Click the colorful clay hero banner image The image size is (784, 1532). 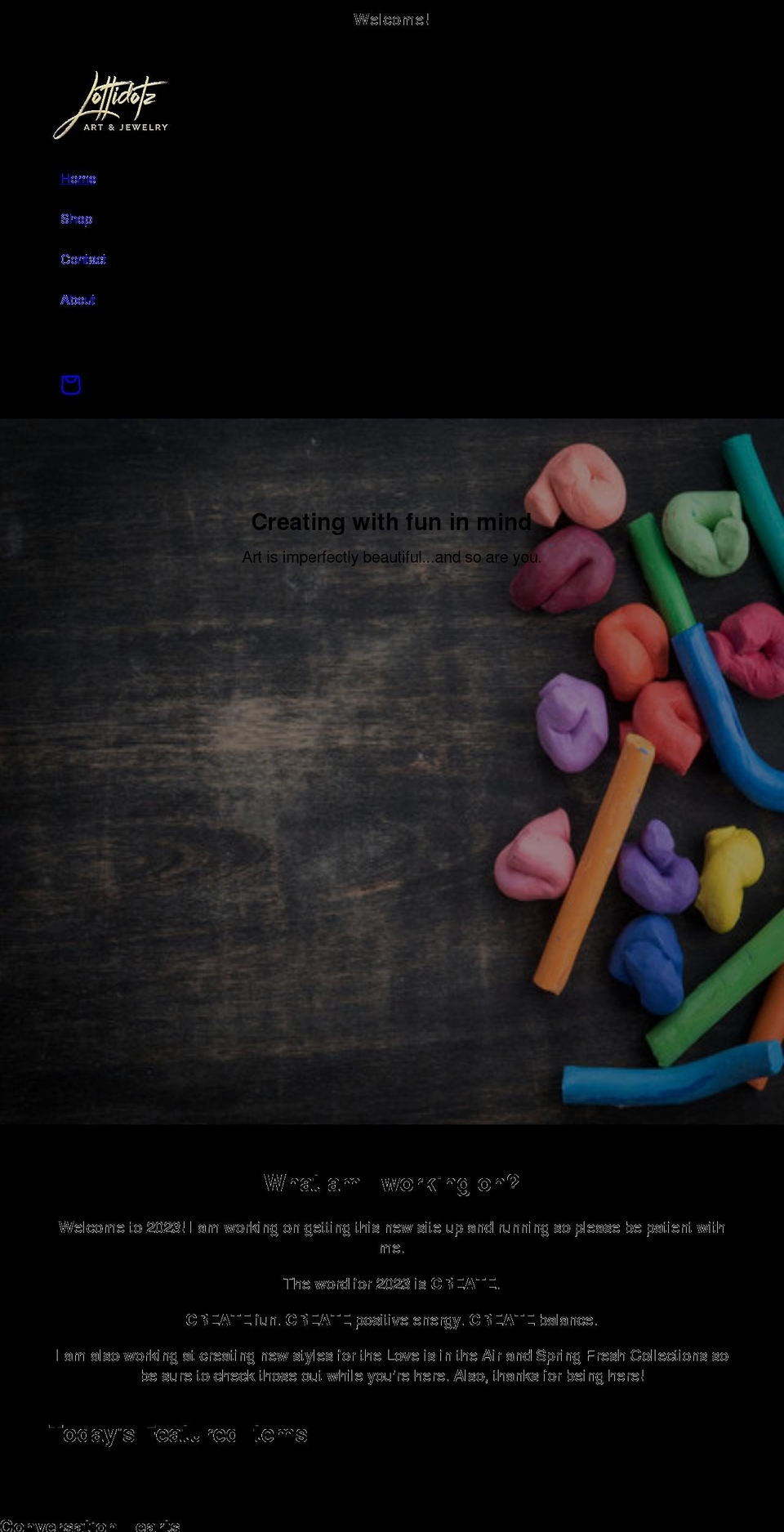[x=392, y=771]
